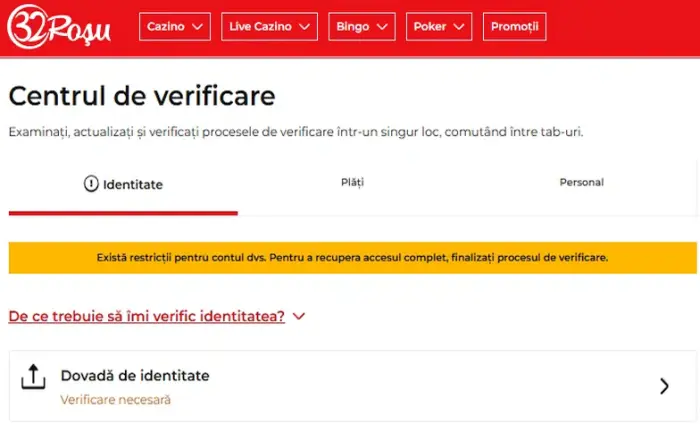Expand the Bingo menu
The image size is (700, 441).
pos(362,27)
